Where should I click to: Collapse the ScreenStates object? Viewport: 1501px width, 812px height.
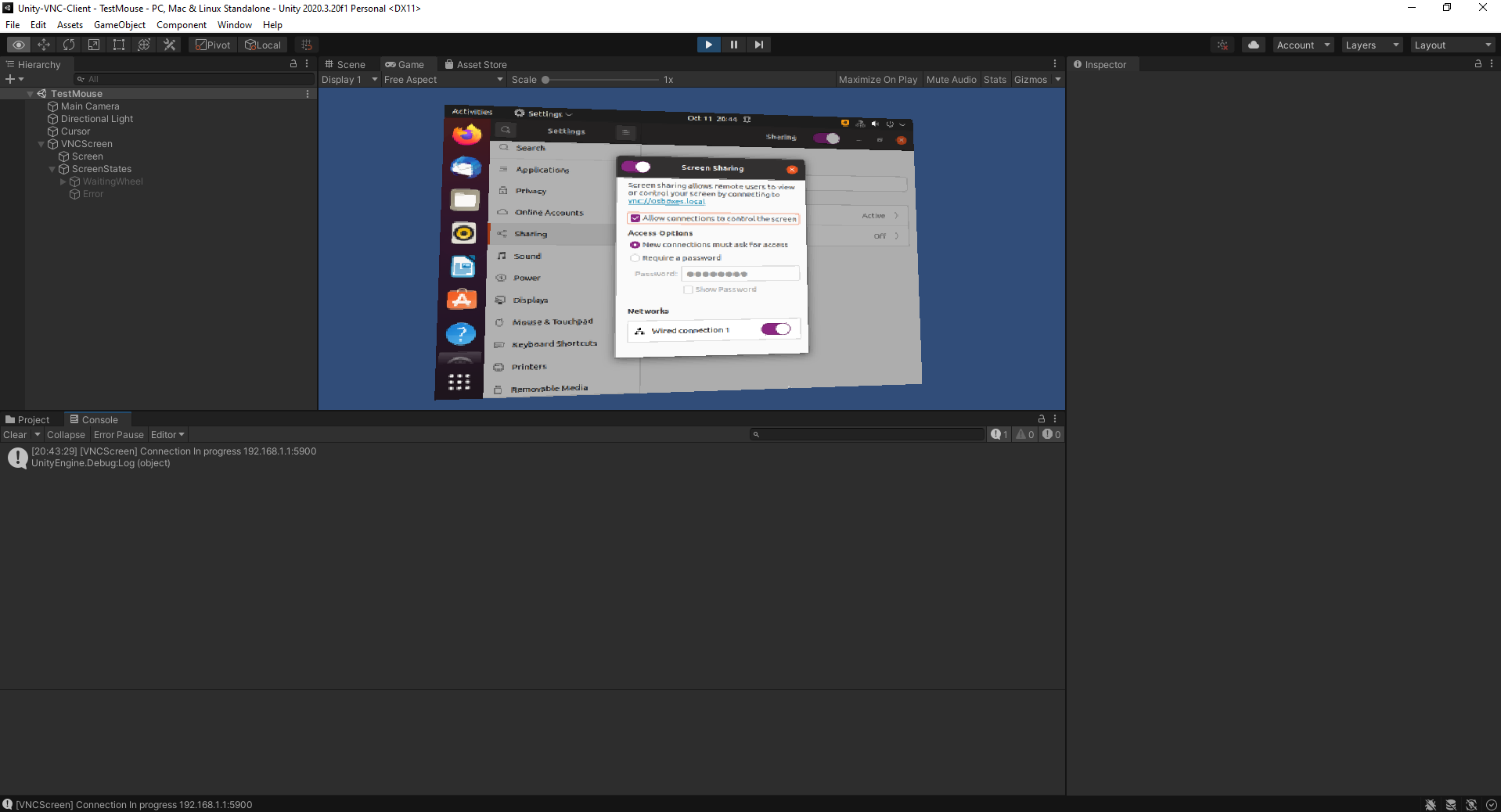(x=52, y=169)
